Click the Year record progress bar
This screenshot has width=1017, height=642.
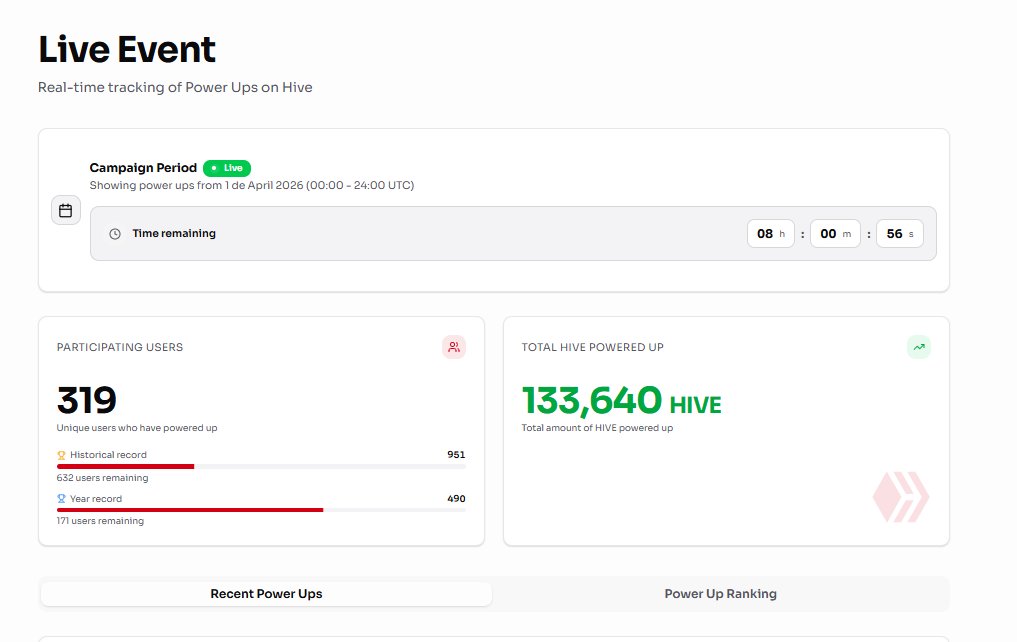point(261,510)
